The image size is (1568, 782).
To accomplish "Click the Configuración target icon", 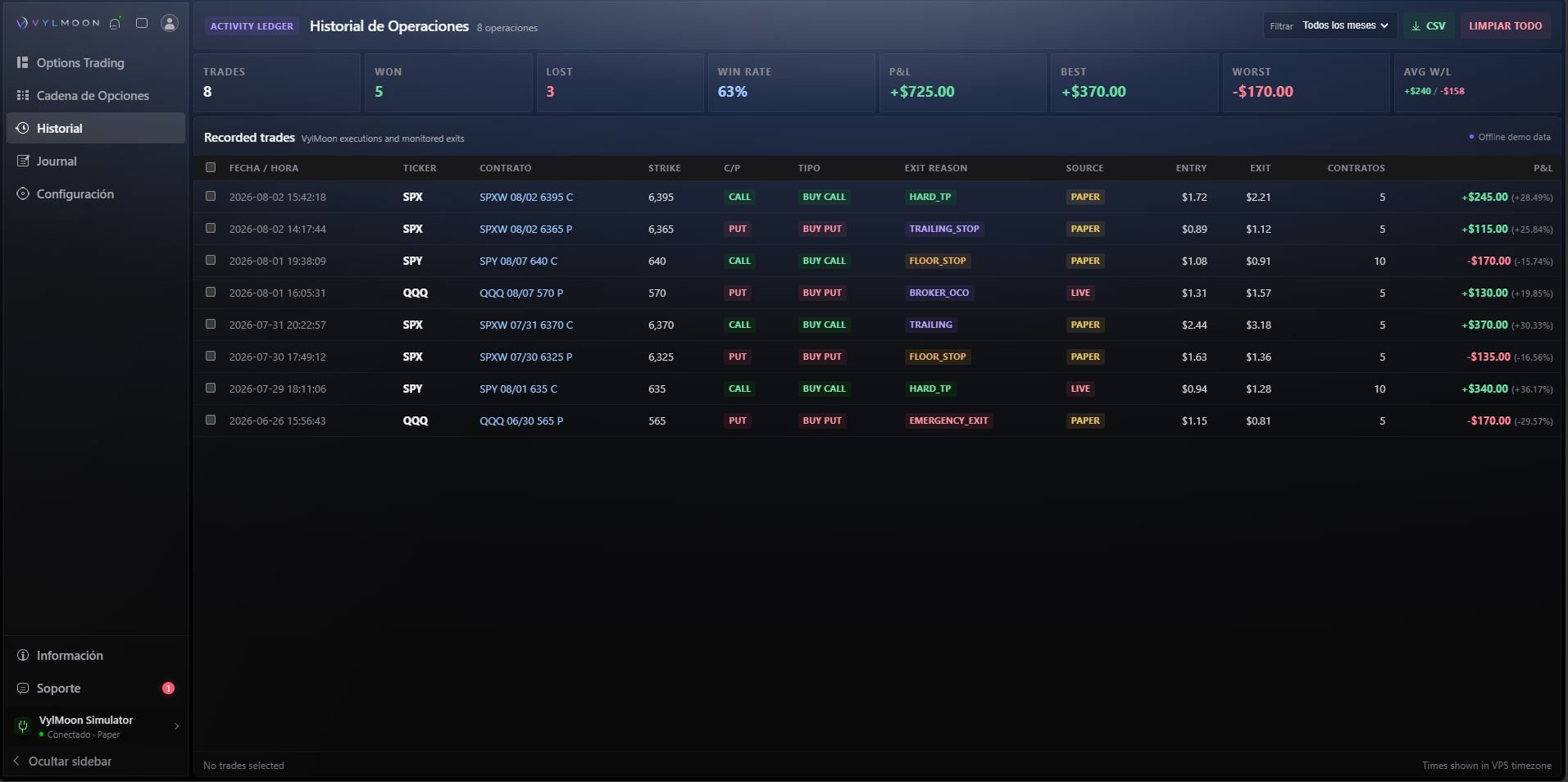I will pos(23,193).
